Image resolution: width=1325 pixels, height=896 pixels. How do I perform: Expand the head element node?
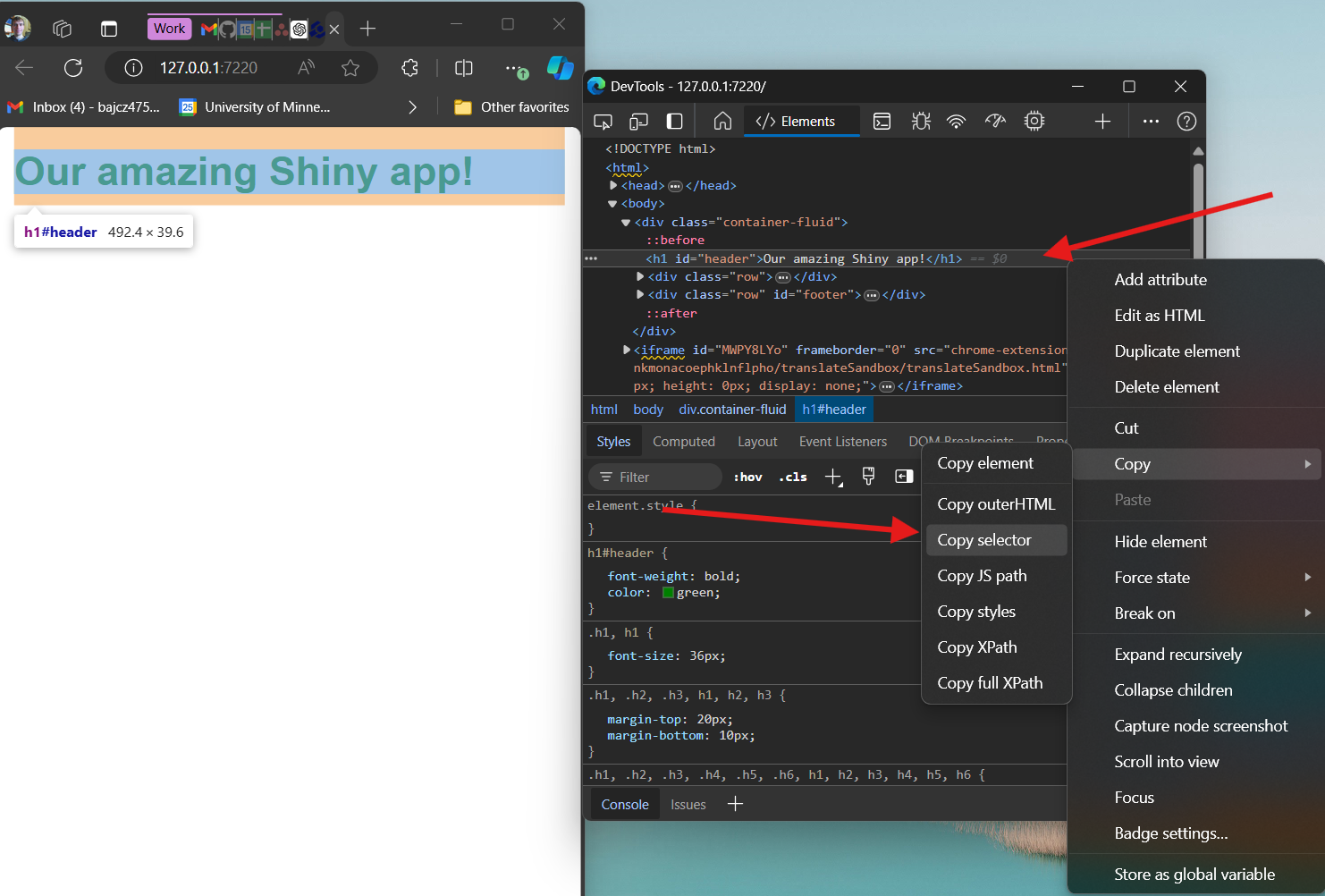[612, 185]
